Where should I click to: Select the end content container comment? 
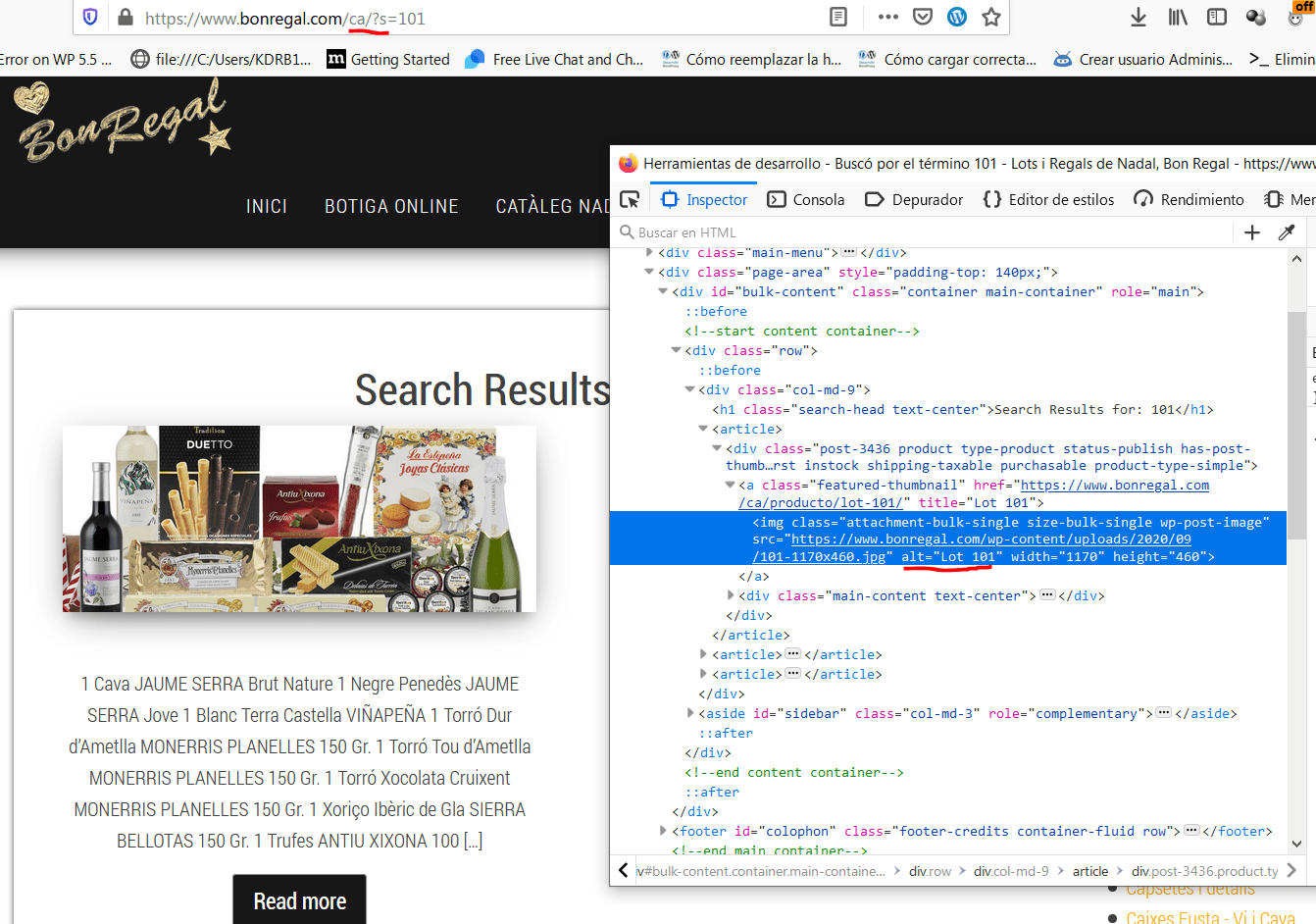coord(794,772)
